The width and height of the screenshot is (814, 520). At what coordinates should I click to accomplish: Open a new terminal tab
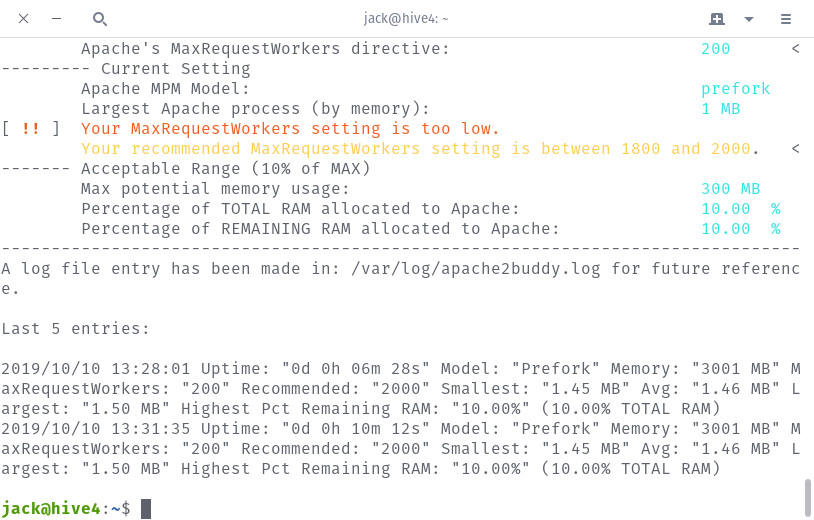pos(717,19)
